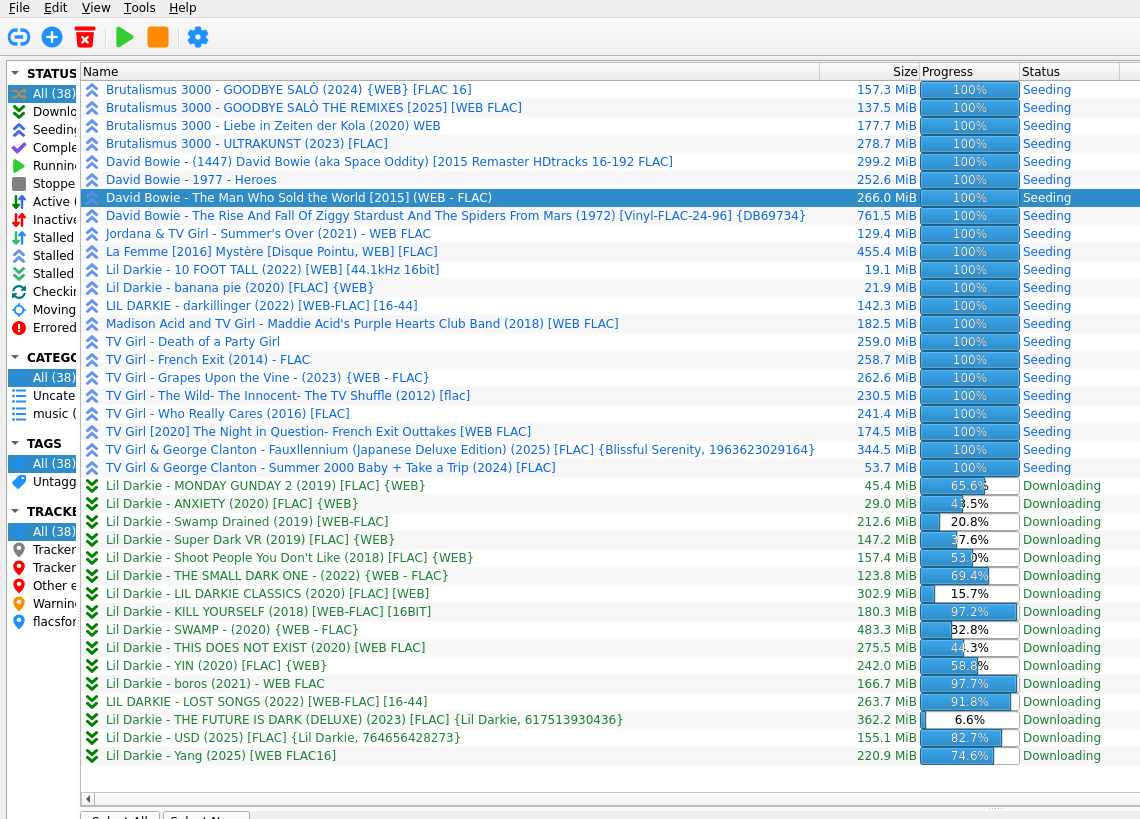Collapse the CATEGORIES filter section
The width and height of the screenshot is (1140, 819).
point(15,357)
